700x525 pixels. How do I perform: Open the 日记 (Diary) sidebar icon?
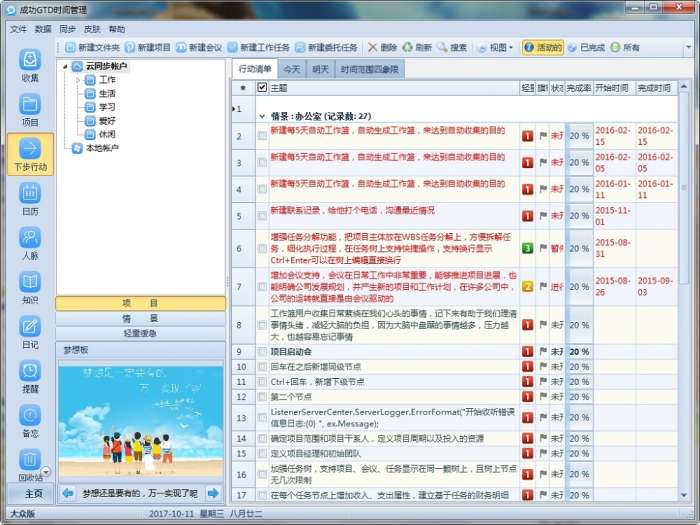tap(30, 329)
